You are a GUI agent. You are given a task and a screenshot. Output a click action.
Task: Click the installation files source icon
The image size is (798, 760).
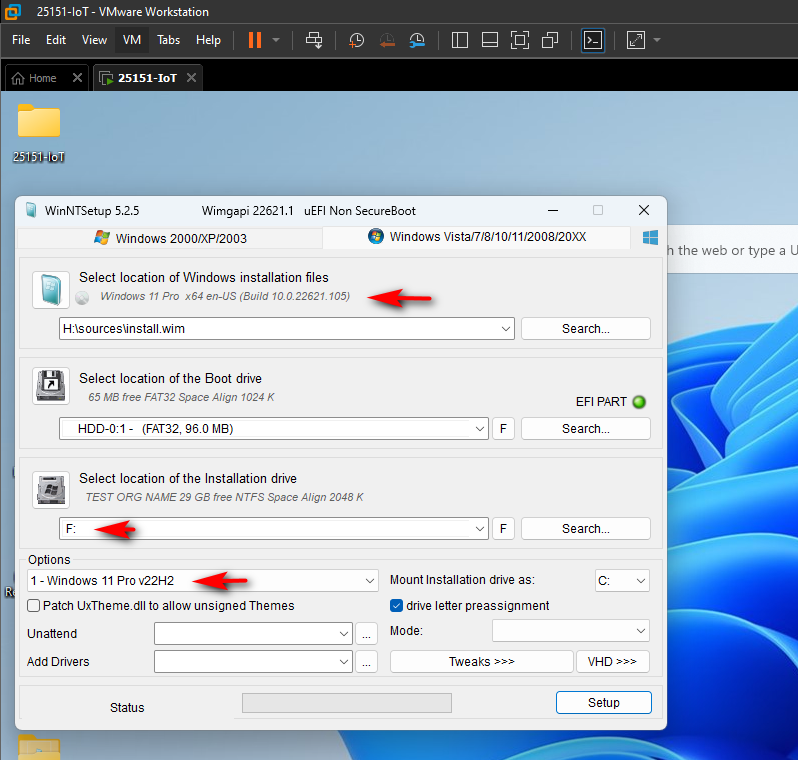tap(51, 290)
